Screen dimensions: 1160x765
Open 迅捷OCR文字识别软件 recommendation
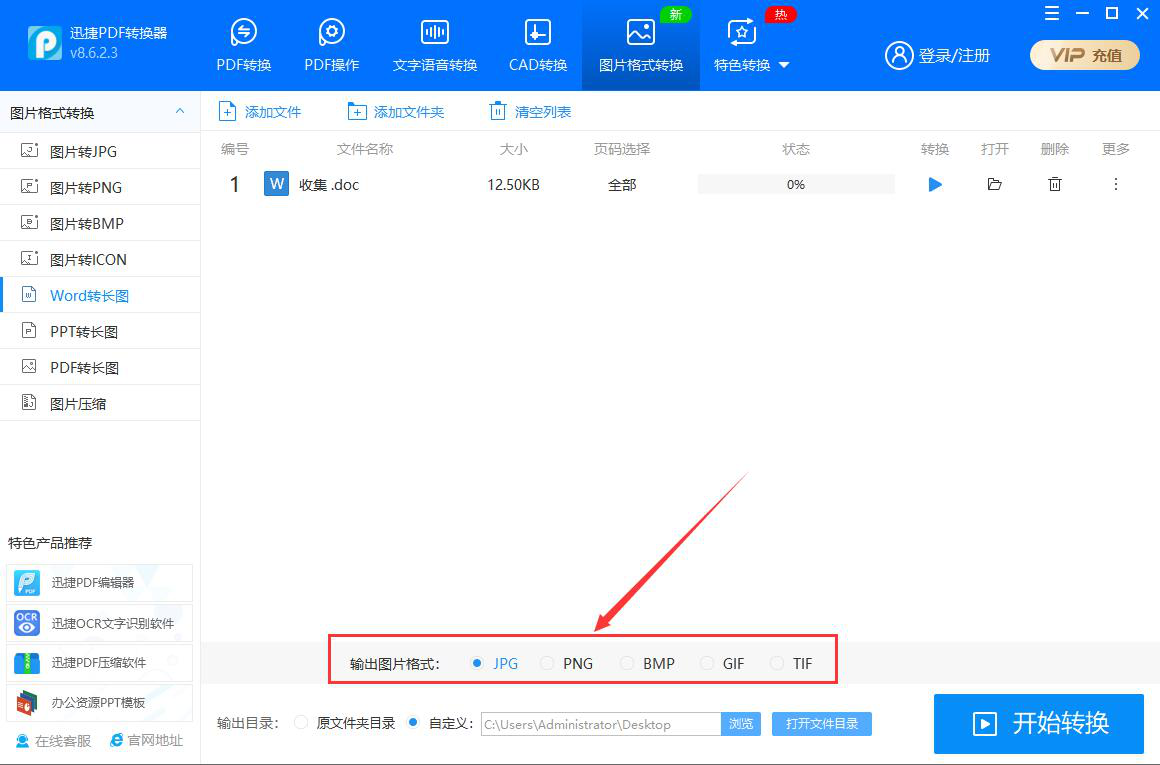point(99,623)
